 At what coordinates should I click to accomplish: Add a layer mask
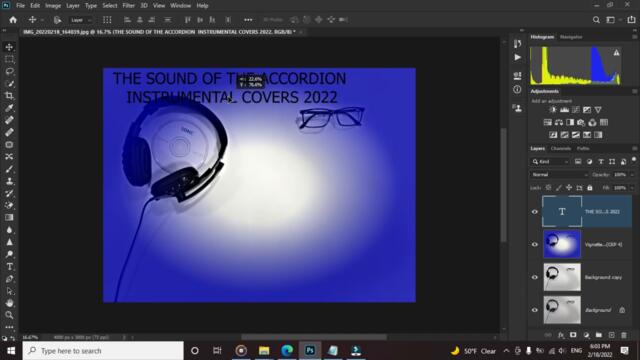click(x=573, y=335)
